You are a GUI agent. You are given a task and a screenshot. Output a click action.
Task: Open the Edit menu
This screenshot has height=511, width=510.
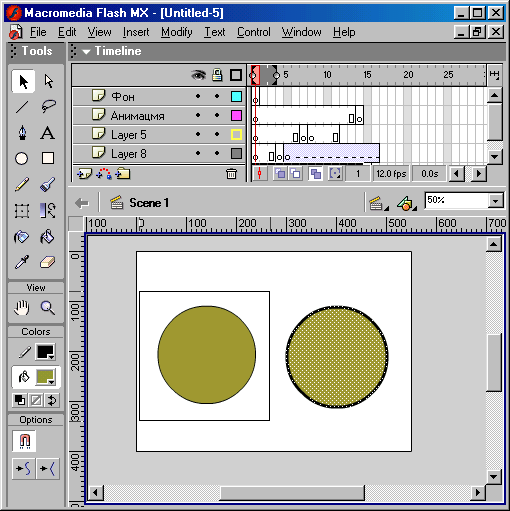[x=67, y=32]
